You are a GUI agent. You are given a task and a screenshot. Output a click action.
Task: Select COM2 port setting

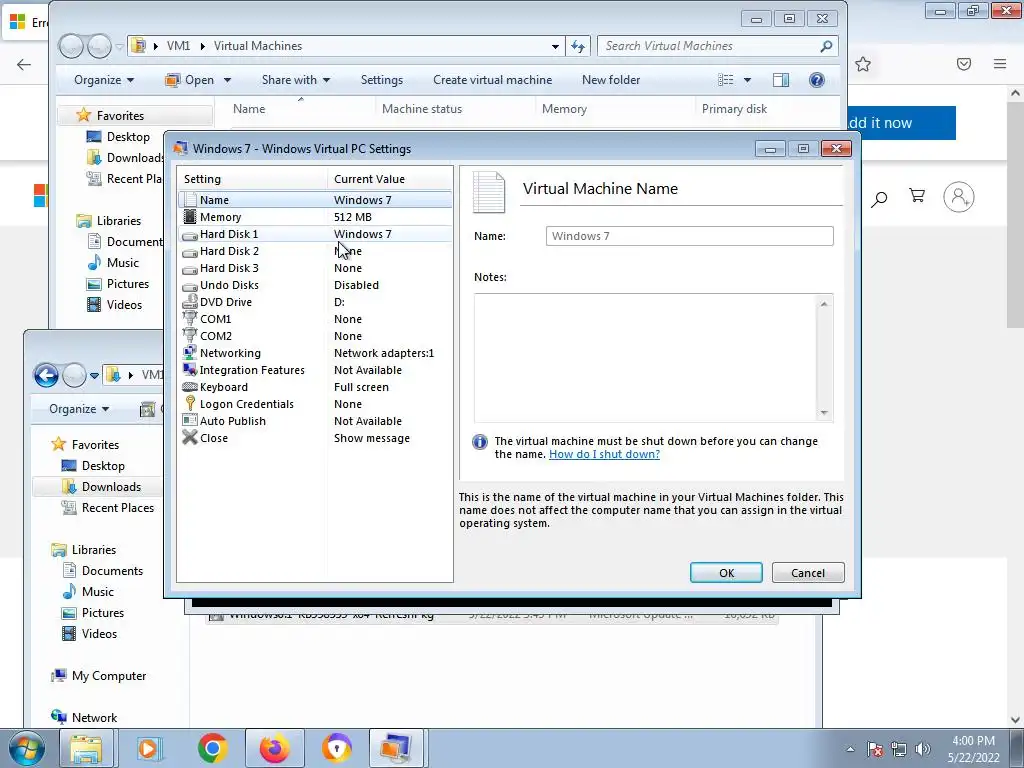(315, 336)
